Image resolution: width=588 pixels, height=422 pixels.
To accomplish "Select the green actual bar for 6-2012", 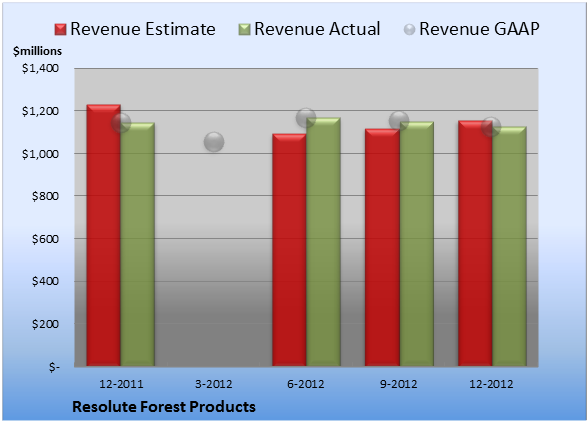I will coord(324,242).
